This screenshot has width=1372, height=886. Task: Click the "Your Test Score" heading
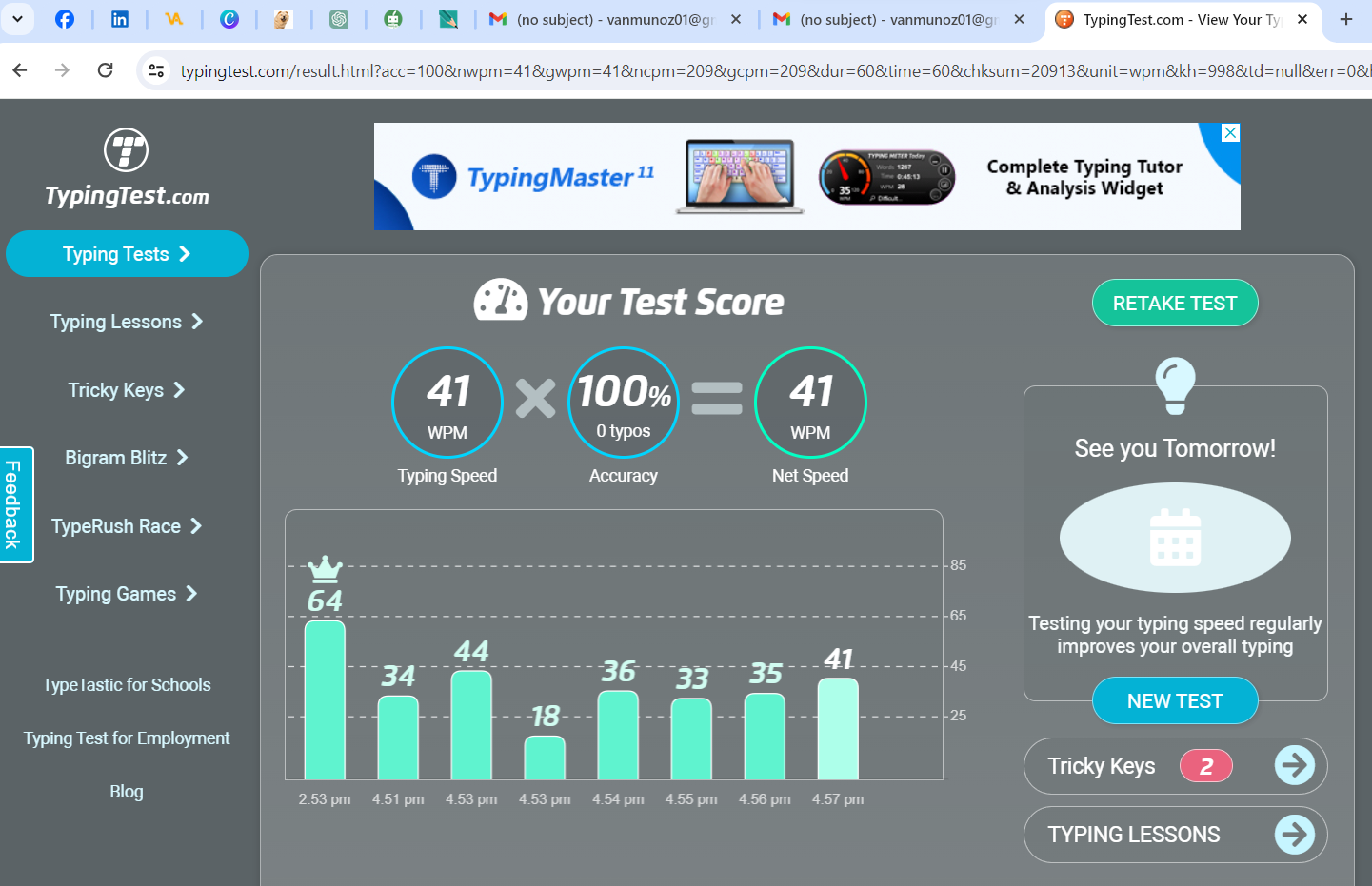[661, 303]
